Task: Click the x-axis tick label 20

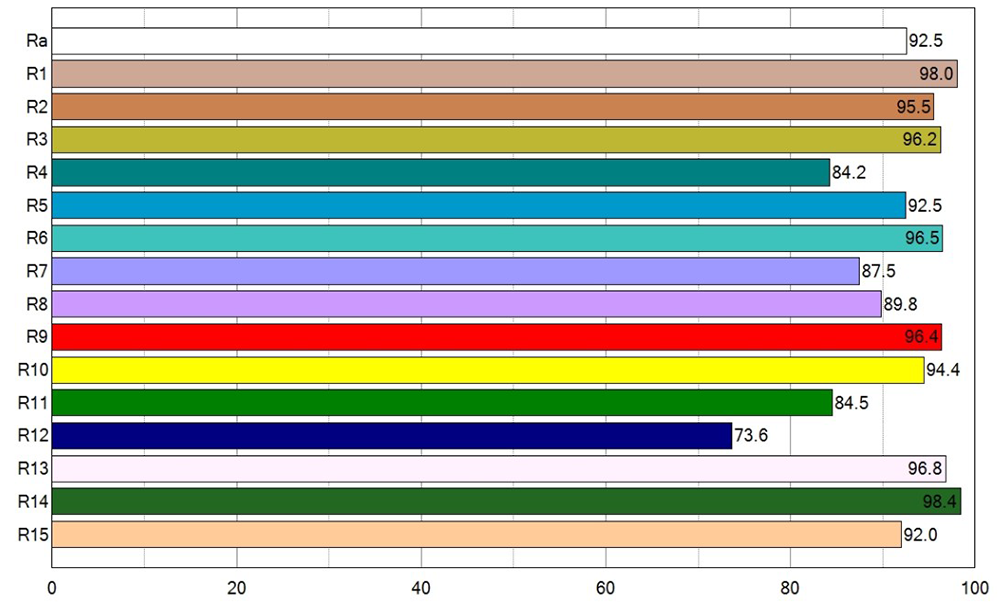Action: (236, 588)
